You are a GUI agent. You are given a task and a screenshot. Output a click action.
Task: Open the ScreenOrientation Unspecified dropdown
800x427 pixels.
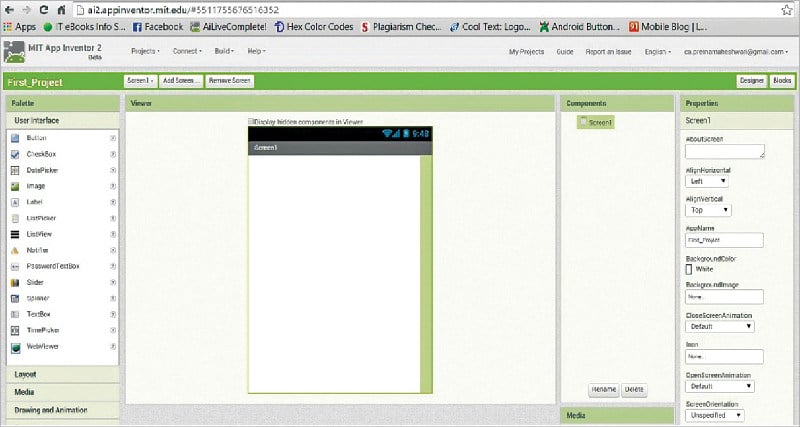715,415
